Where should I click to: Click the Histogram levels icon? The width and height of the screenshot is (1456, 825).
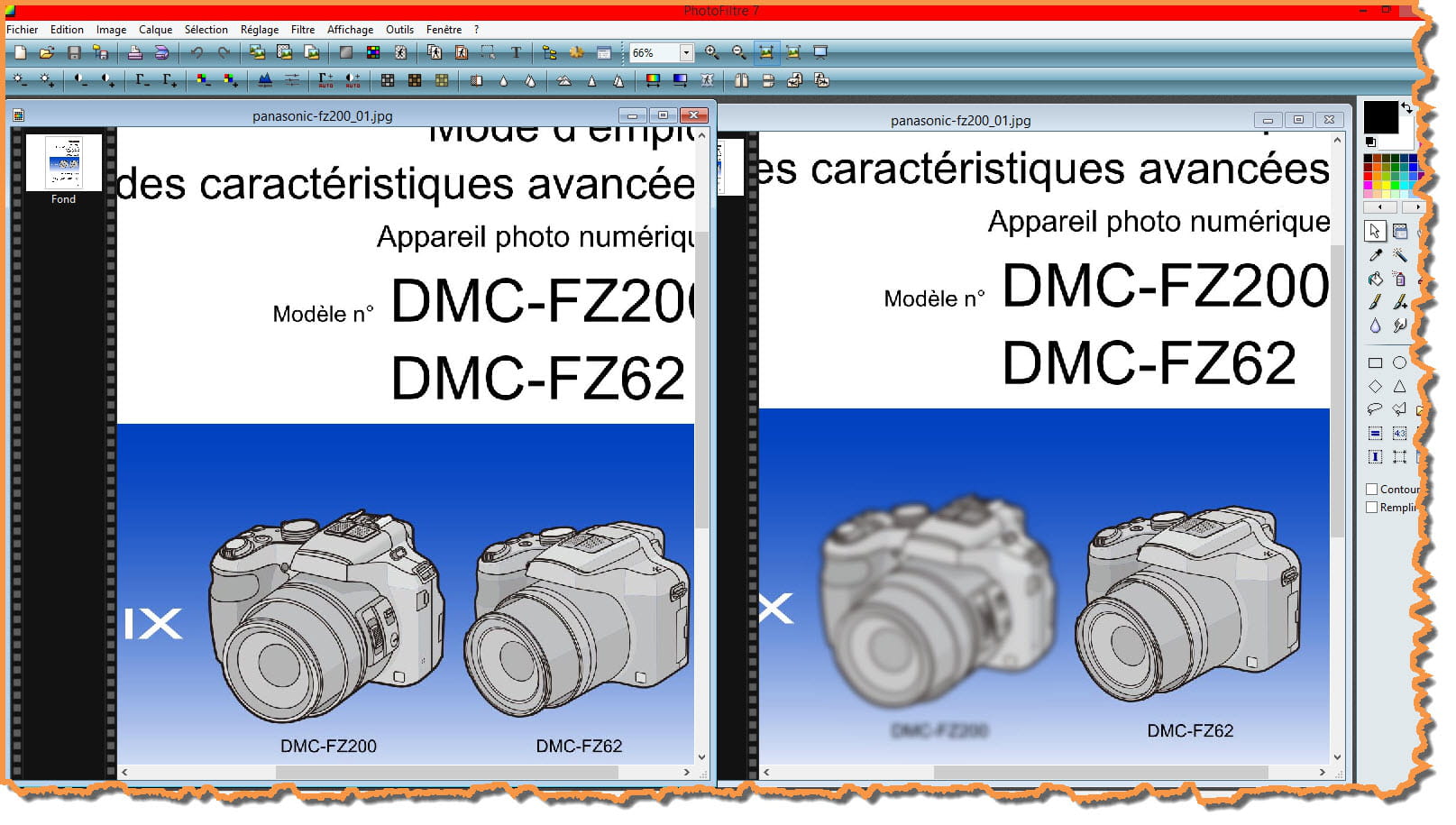coord(265,80)
